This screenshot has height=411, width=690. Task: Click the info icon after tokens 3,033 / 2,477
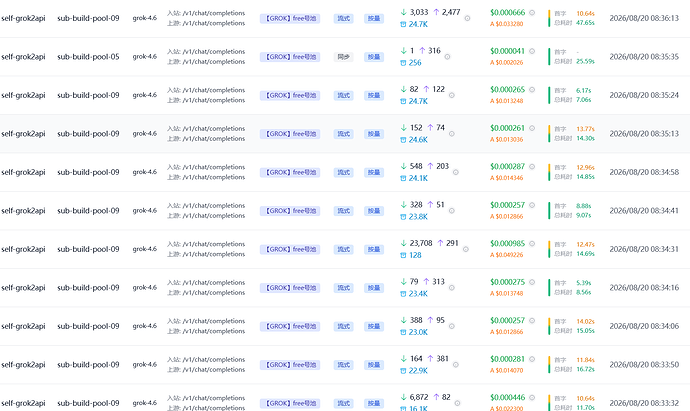[467, 18]
